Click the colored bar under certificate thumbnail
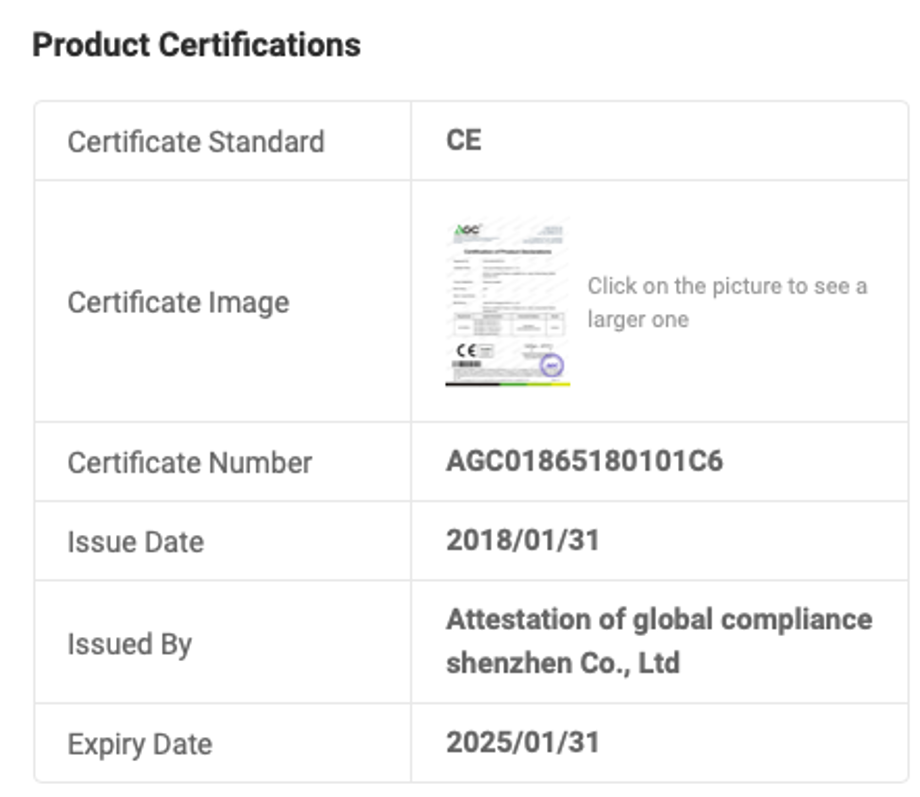Screen dimensions: 920x797 507,383
